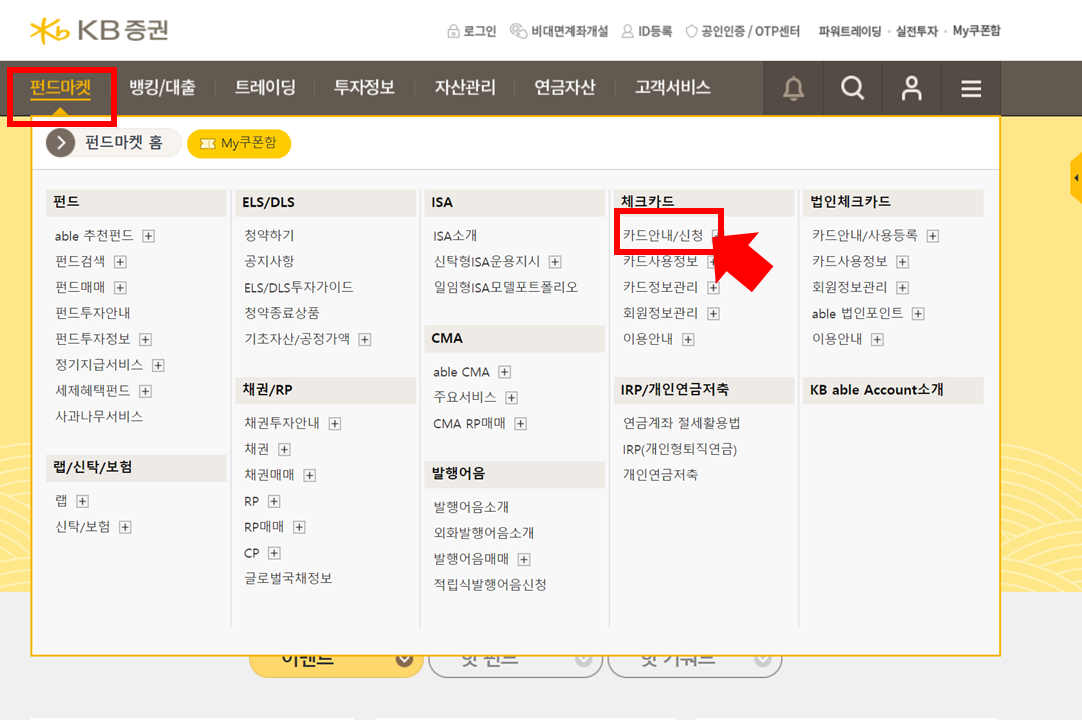Open 일임형ISA모델포트폴리오 link
The image size is (1082, 720).
click(x=505, y=287)
